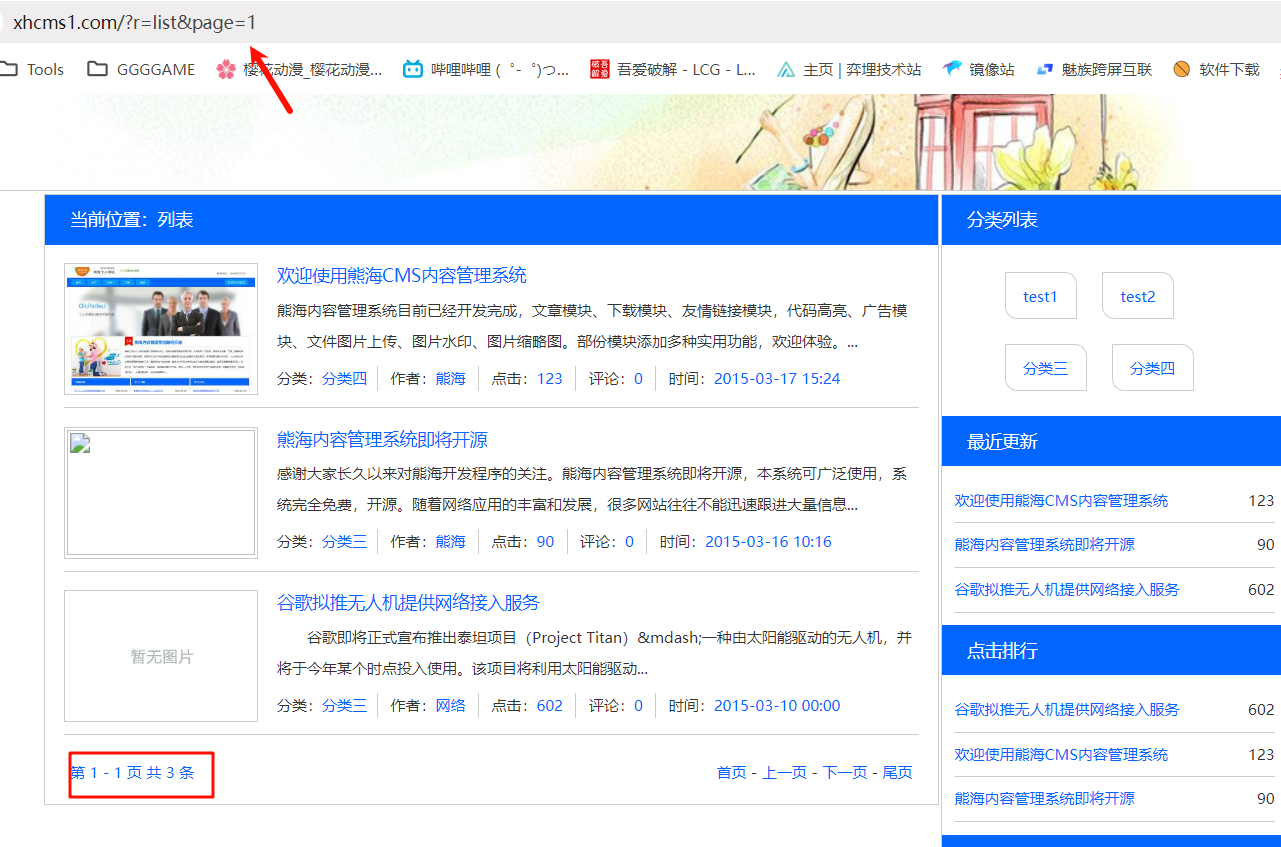Click author 网络 in the 谷歌 article

(451, 705)
